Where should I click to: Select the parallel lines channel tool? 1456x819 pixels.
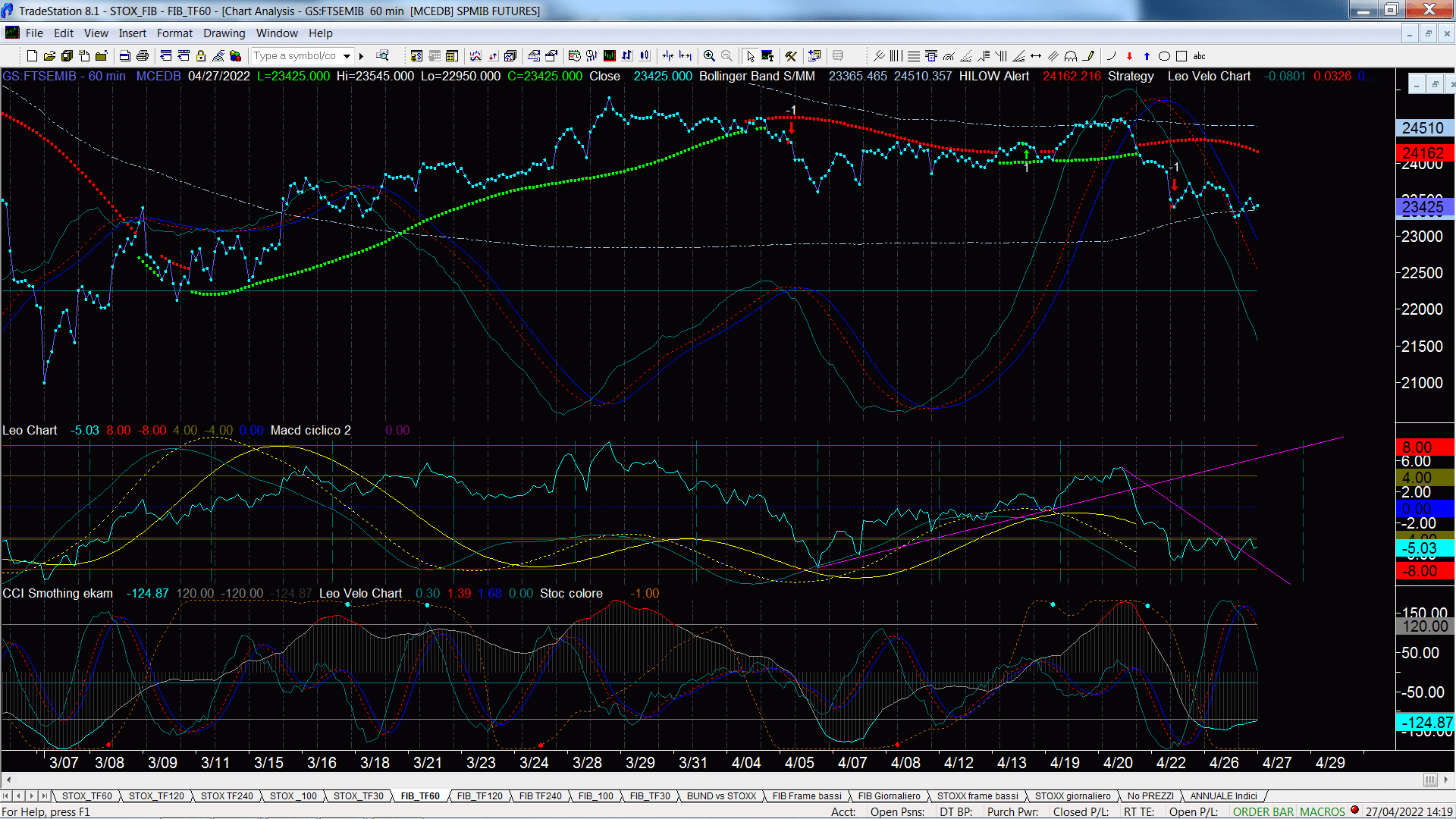(x=1053, y=56)
